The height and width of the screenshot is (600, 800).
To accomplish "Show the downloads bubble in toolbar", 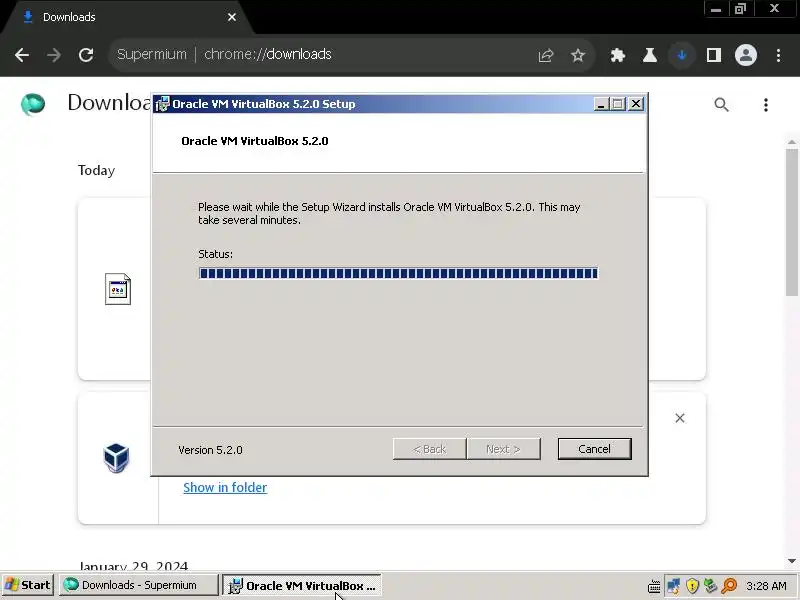I will click(x=682, y=55).
